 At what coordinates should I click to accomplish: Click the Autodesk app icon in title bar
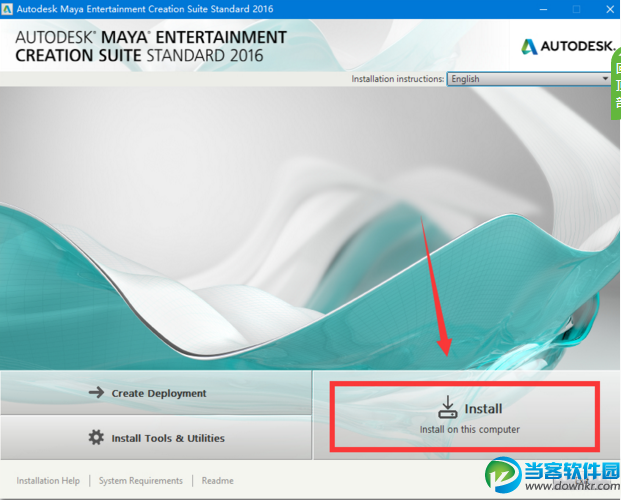pos(7,9)
